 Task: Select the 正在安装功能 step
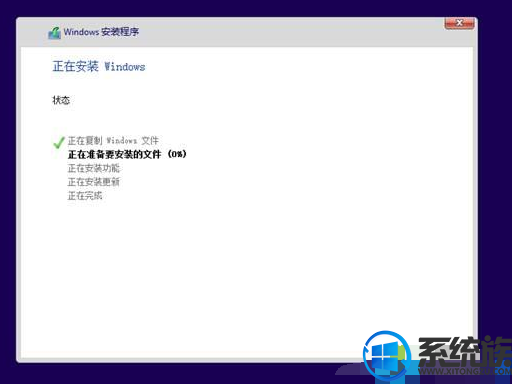click(93, 168)
